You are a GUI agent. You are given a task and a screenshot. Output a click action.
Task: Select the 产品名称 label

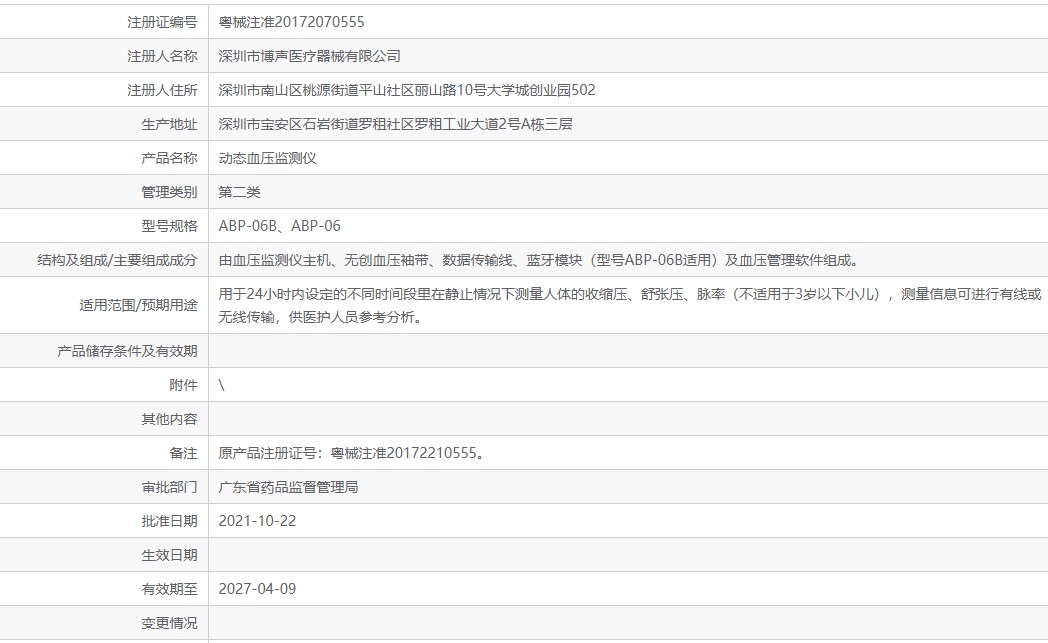(x=169, y=158)
